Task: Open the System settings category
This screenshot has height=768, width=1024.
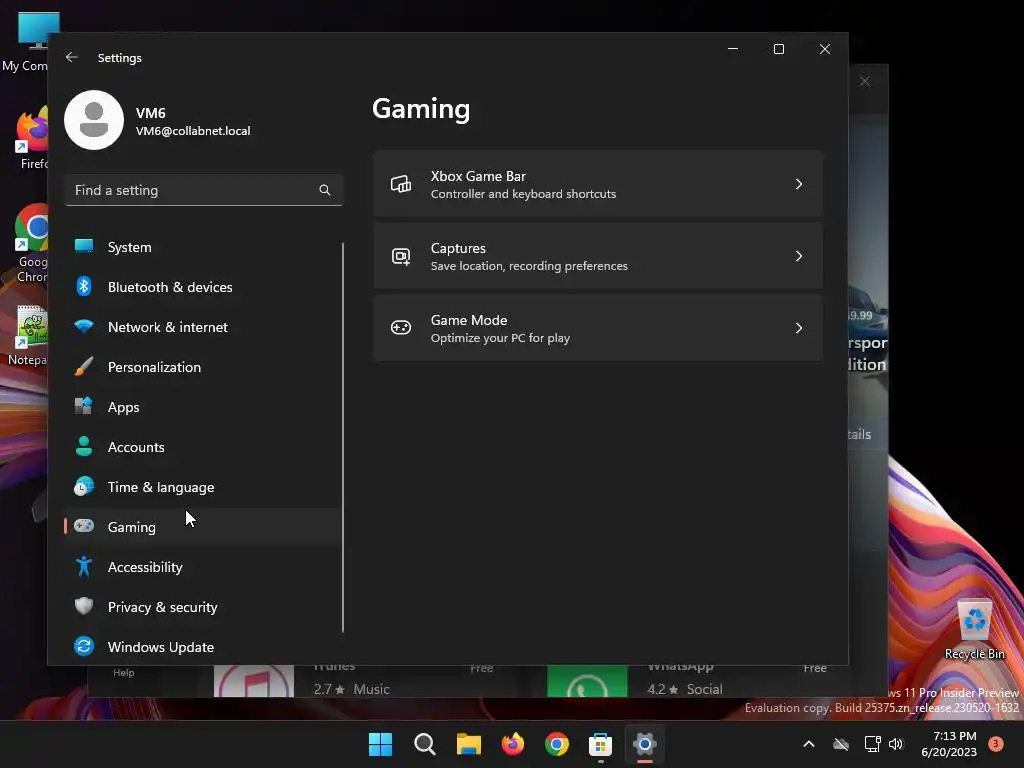Action: [203, 247]
